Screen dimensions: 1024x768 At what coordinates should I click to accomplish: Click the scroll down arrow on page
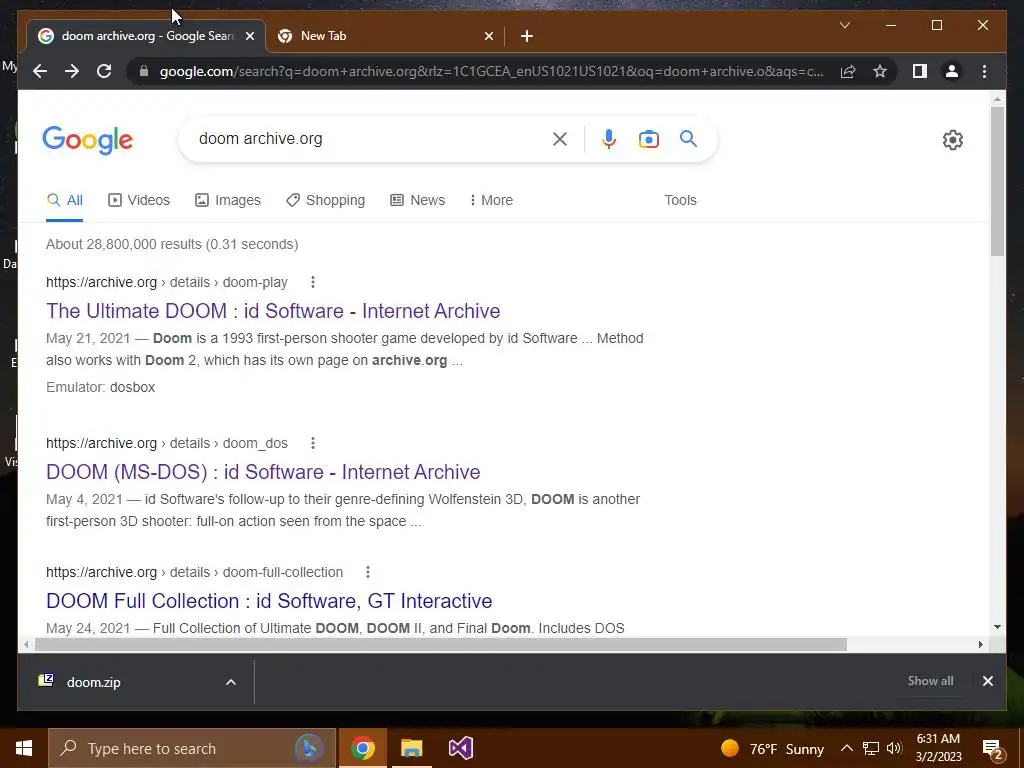997,627
